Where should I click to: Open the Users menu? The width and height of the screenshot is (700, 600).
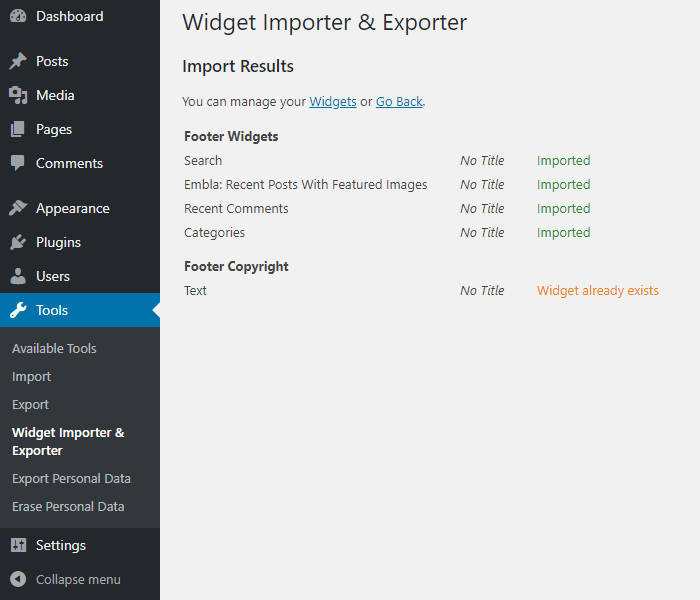click(53, 276)
